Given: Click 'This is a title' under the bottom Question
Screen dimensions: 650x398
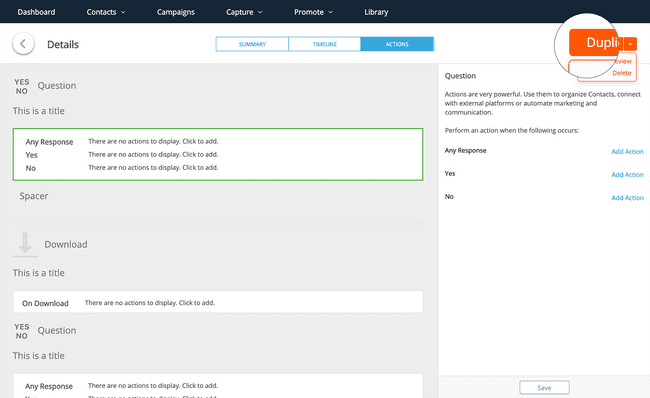Looking at the screenshot, I should (x=39, y=356).
